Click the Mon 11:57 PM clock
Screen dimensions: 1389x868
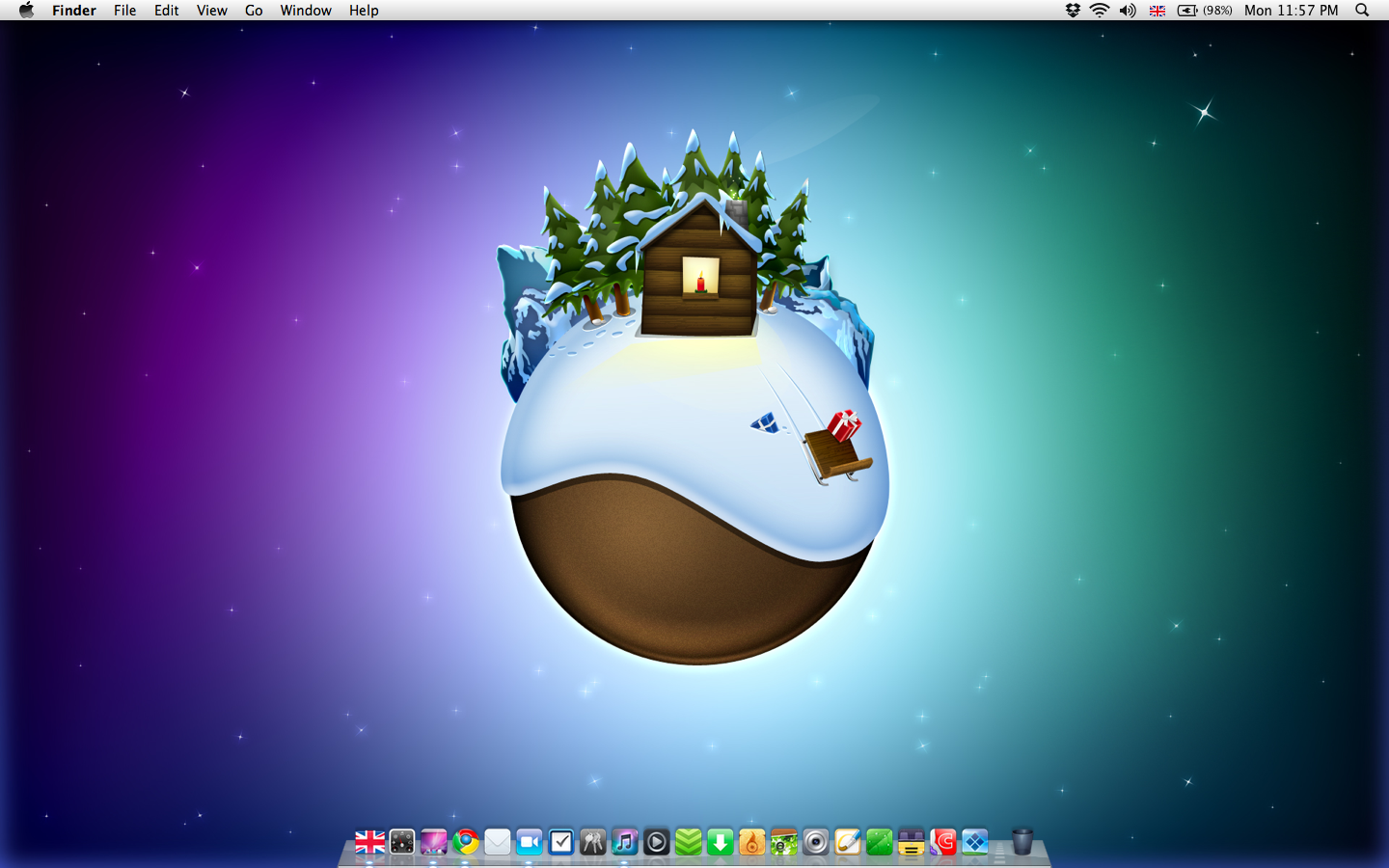tap(1292, 11)
